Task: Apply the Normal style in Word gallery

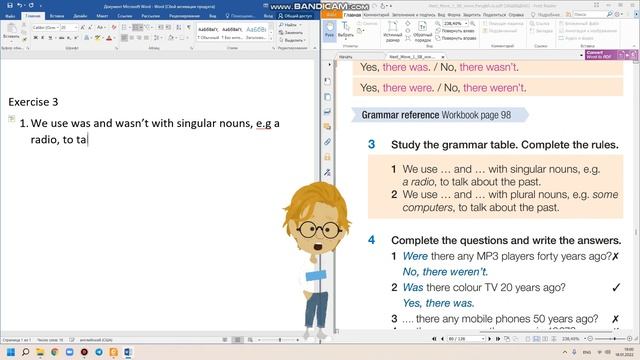Action: click(208, 33)
